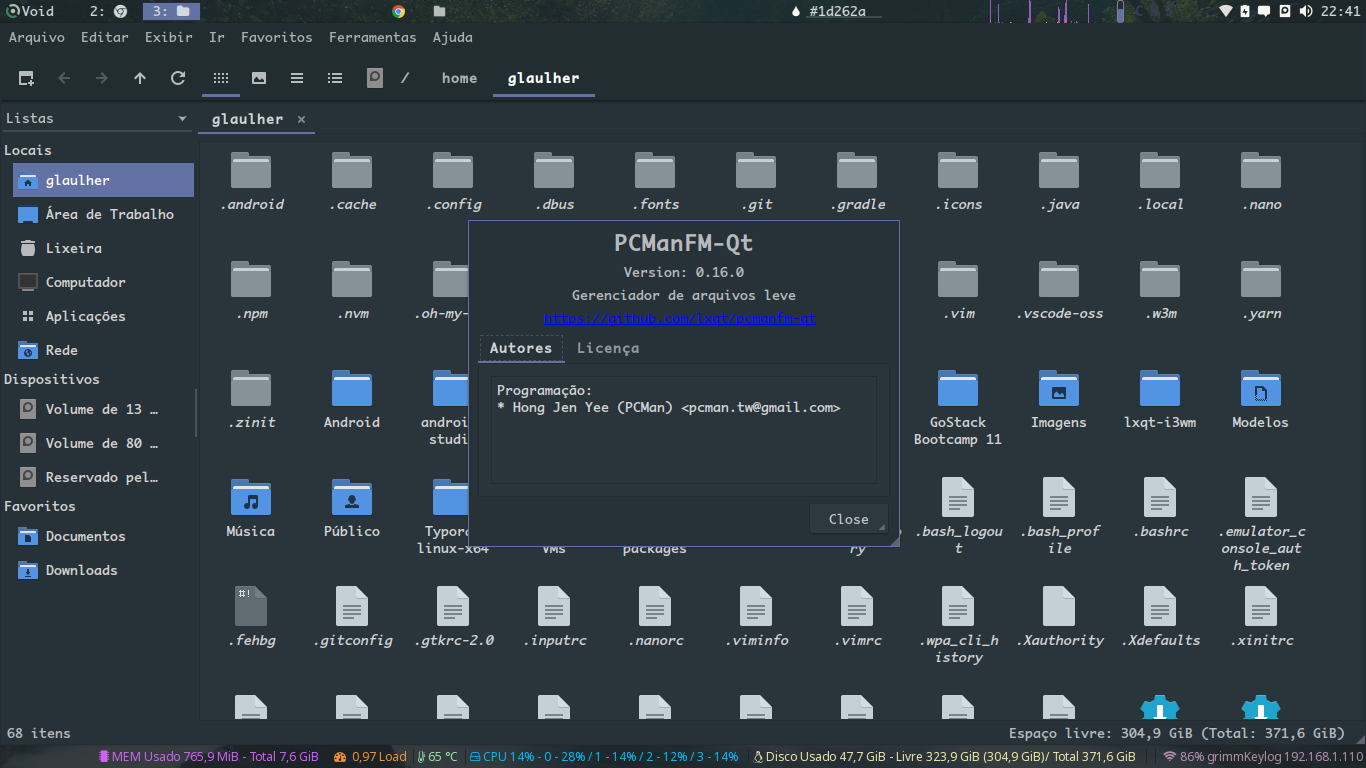Screen dimensions: 1366x768
Task: Go up to the parent folder
Action: 140,78
